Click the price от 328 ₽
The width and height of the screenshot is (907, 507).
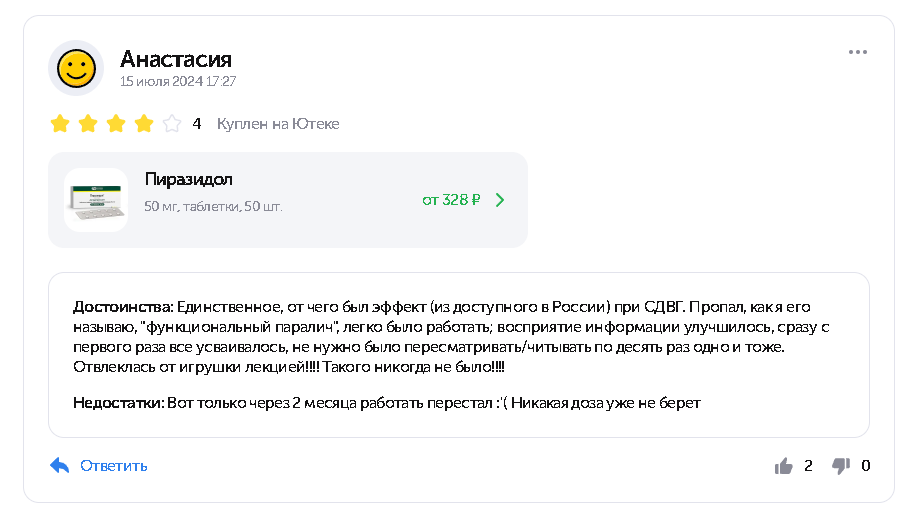pos(451,200)
